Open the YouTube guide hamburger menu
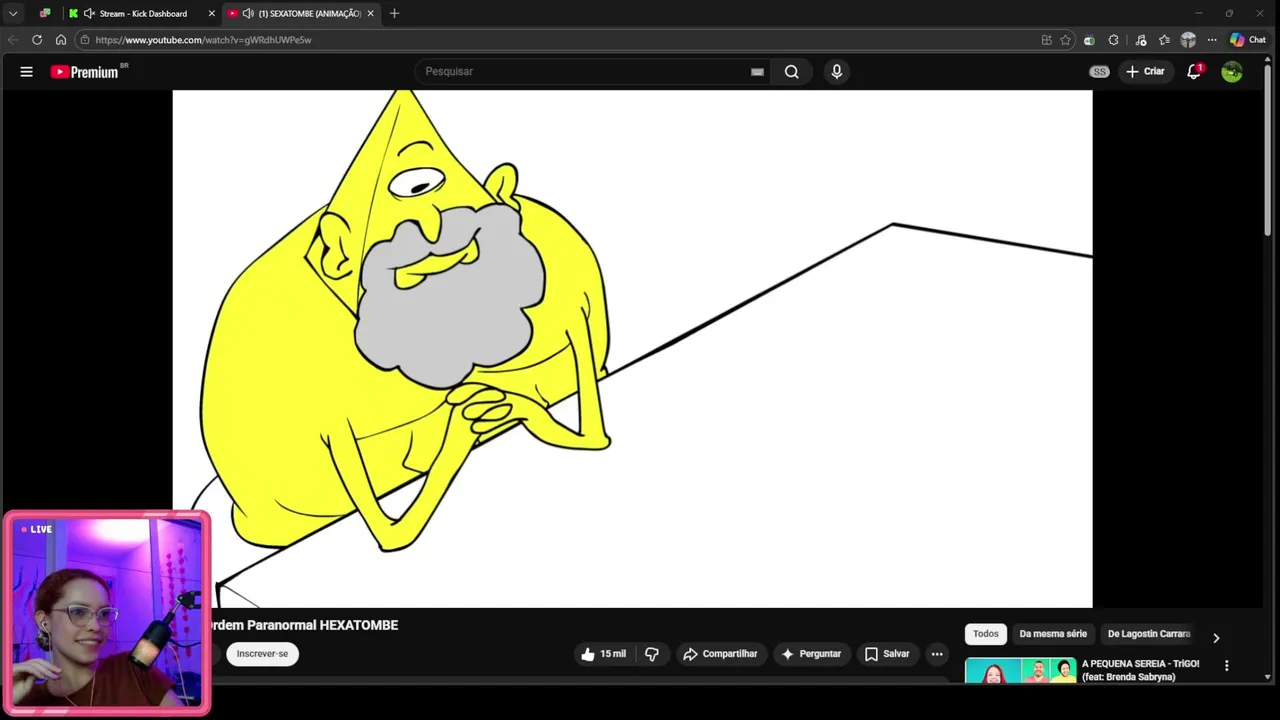Screen dimensions: 1280x720 (27, 72)
